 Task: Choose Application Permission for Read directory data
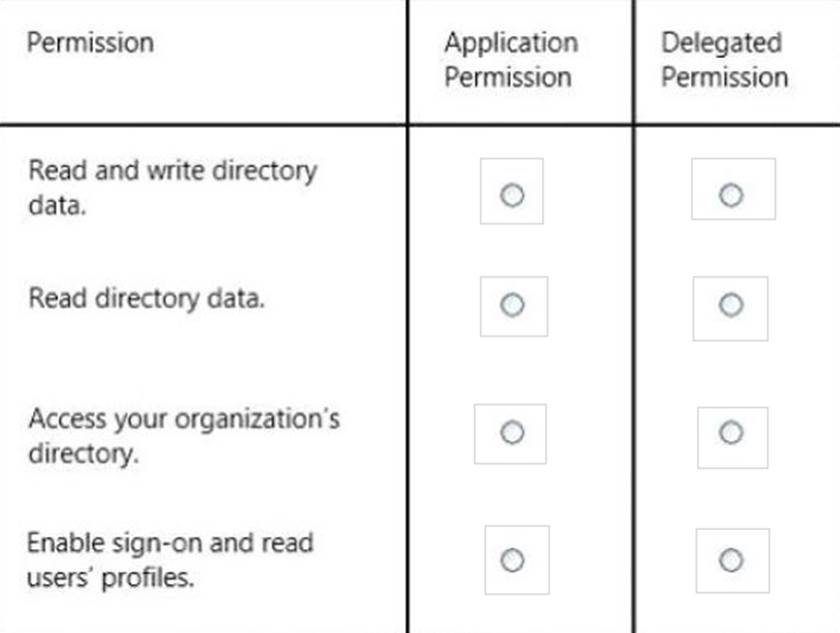(x=512, y=304)
